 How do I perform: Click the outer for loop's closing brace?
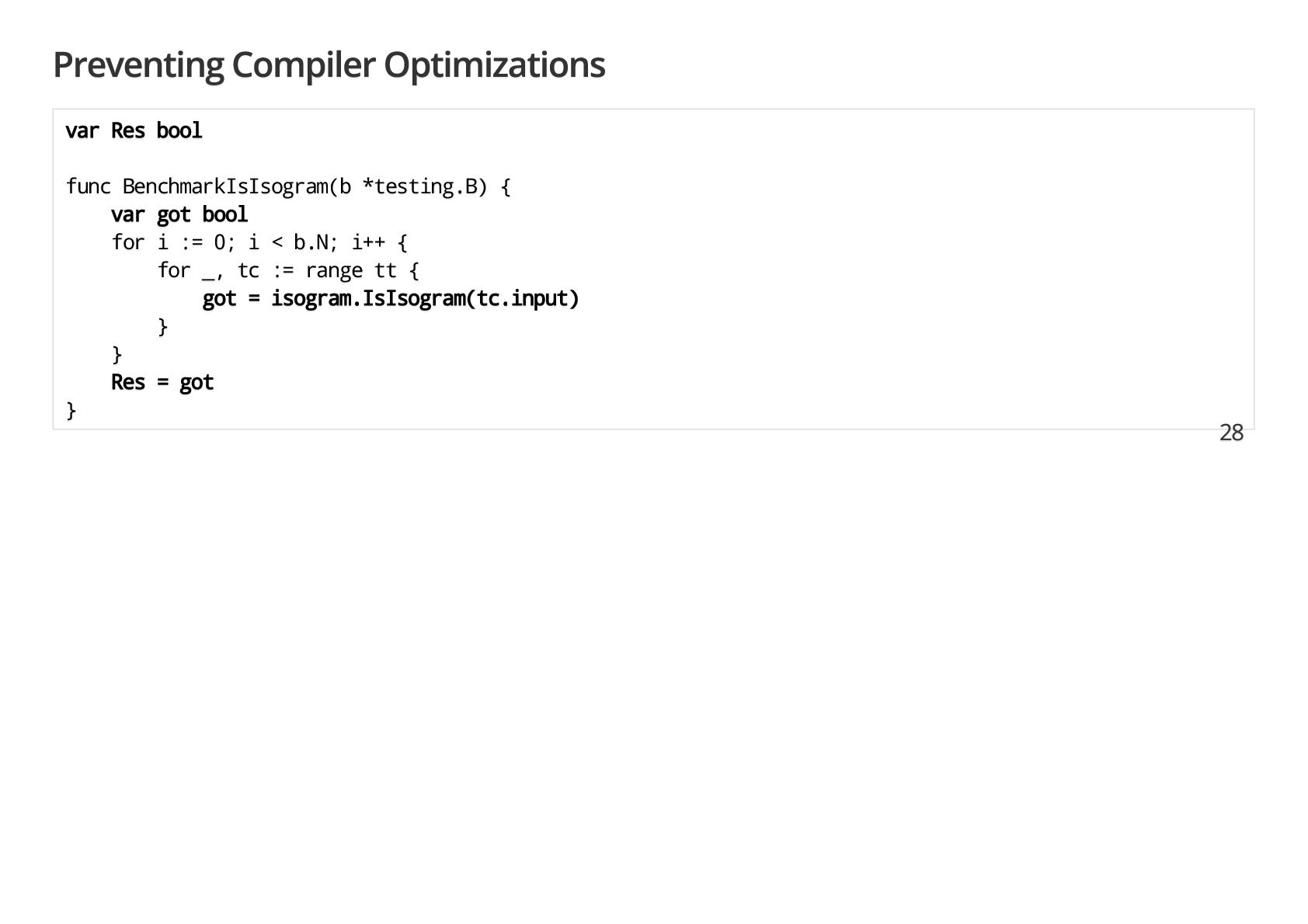point(117,354)
